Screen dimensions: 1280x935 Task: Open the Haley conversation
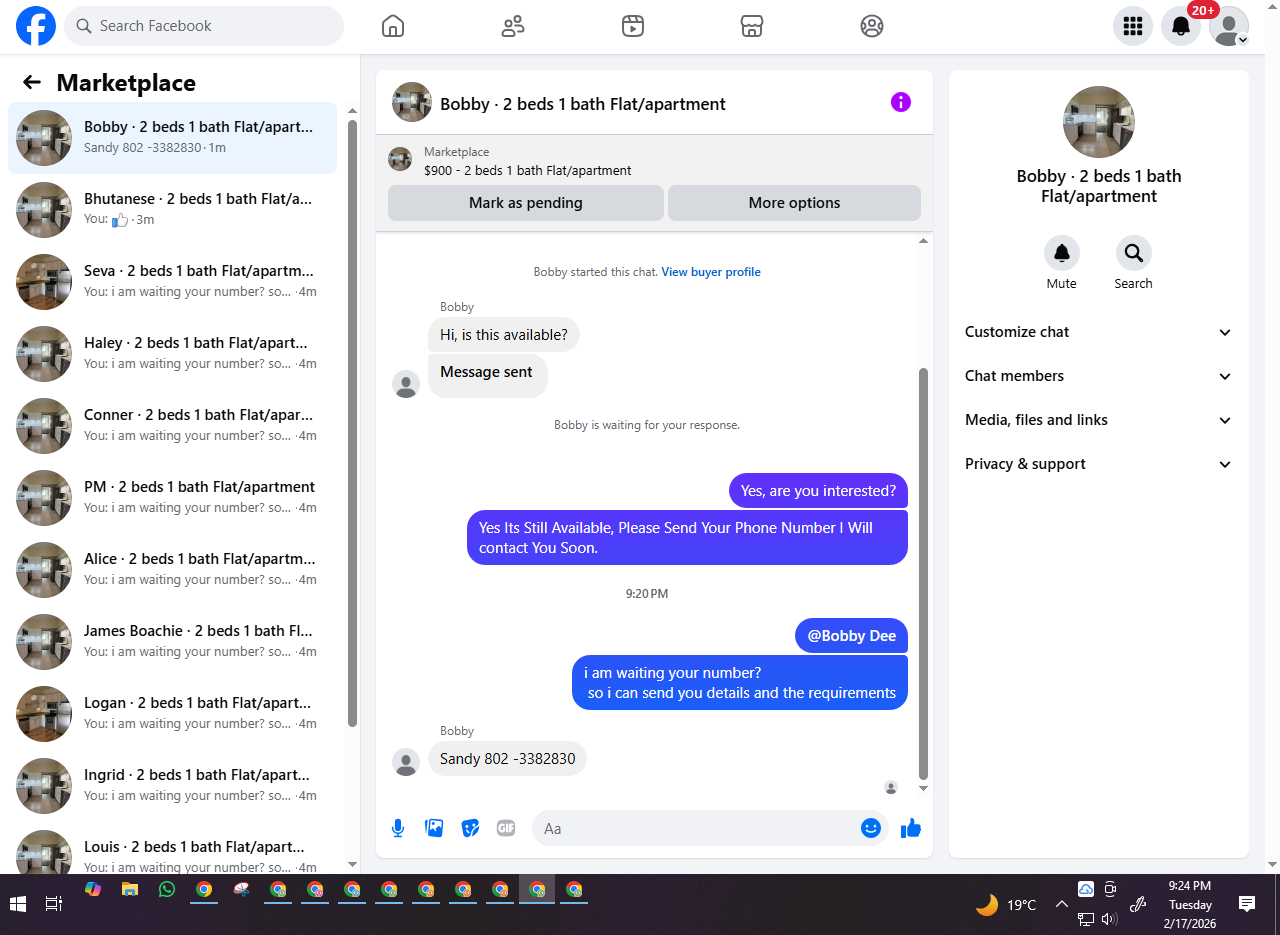[x=172, y=354]
